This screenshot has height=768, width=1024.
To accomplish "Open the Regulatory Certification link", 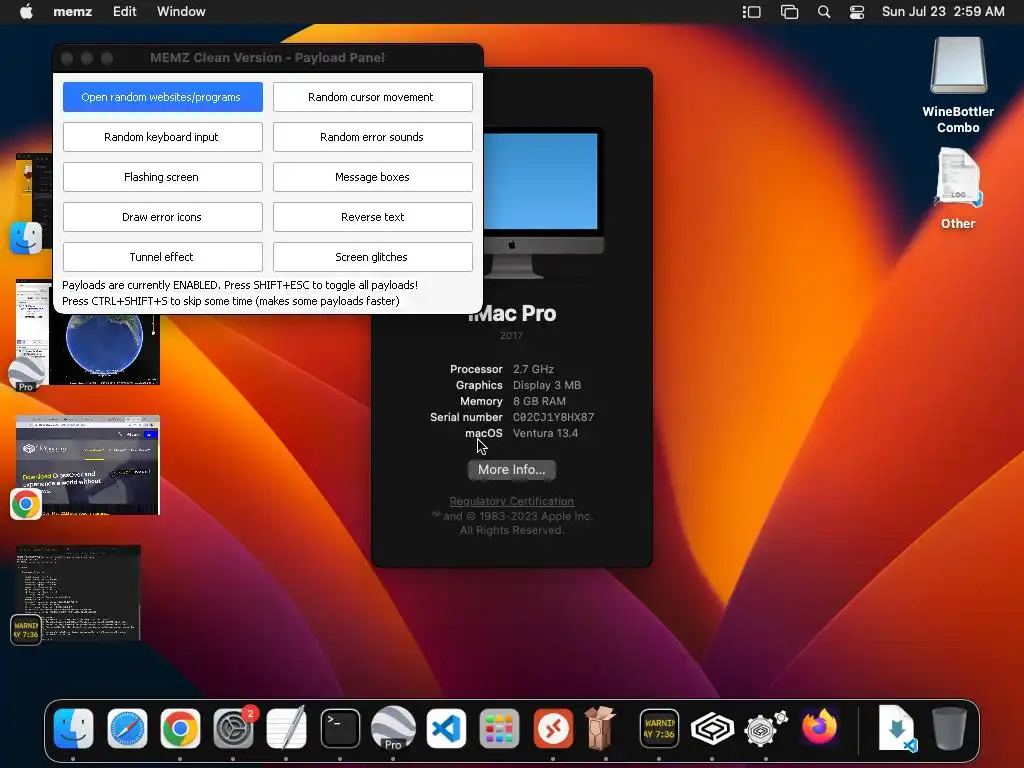I will tap(511, 501).
